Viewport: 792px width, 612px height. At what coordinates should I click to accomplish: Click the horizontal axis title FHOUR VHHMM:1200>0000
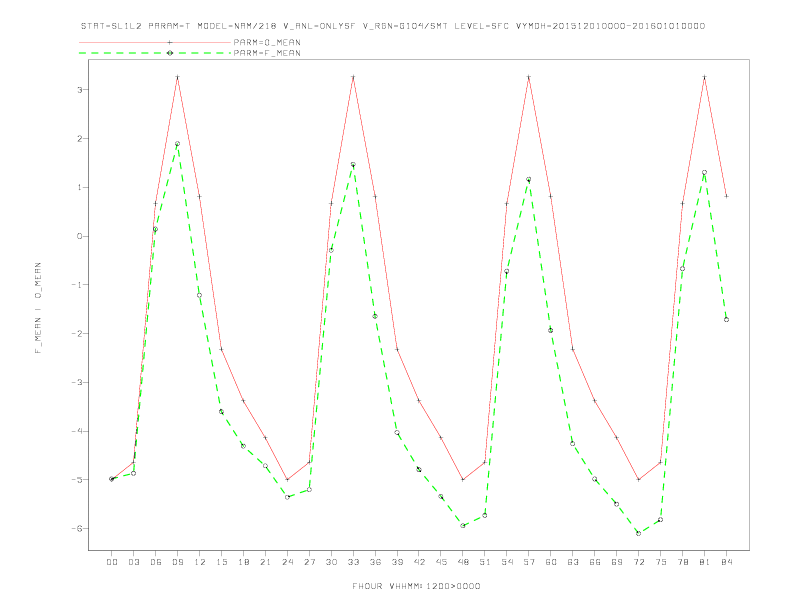(x=416, y=586)
